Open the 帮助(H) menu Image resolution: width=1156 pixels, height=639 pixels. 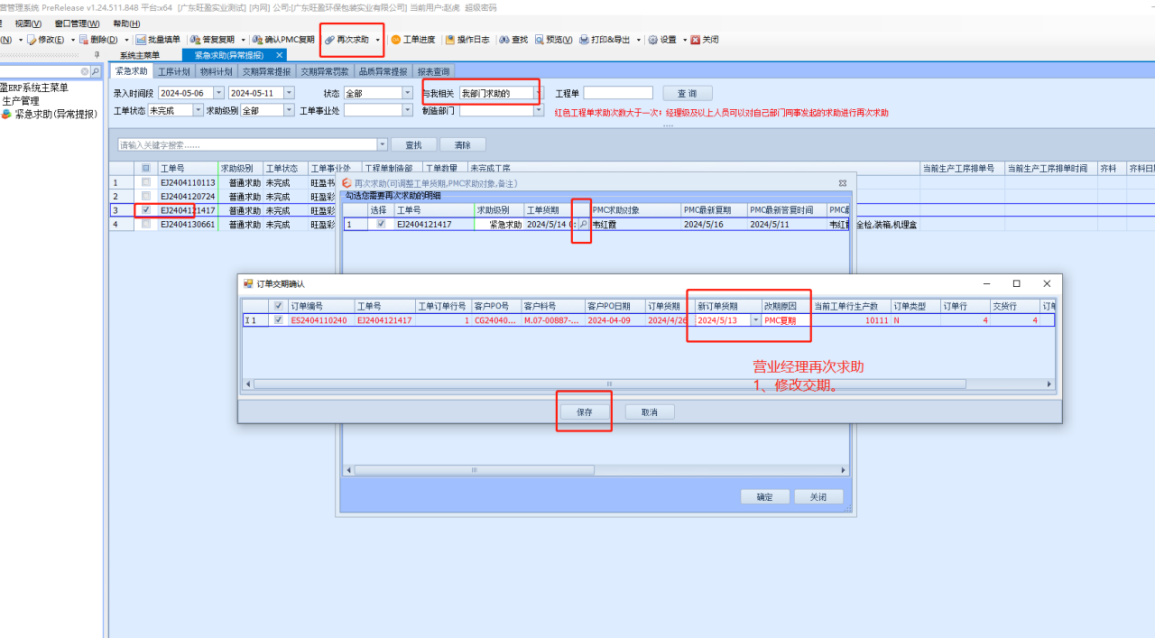point(126,24)
